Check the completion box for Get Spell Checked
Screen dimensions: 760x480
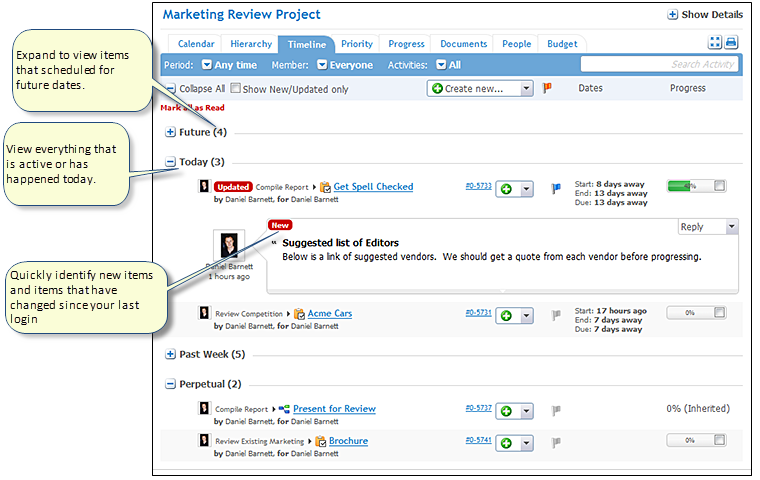[x=720, y=186]
